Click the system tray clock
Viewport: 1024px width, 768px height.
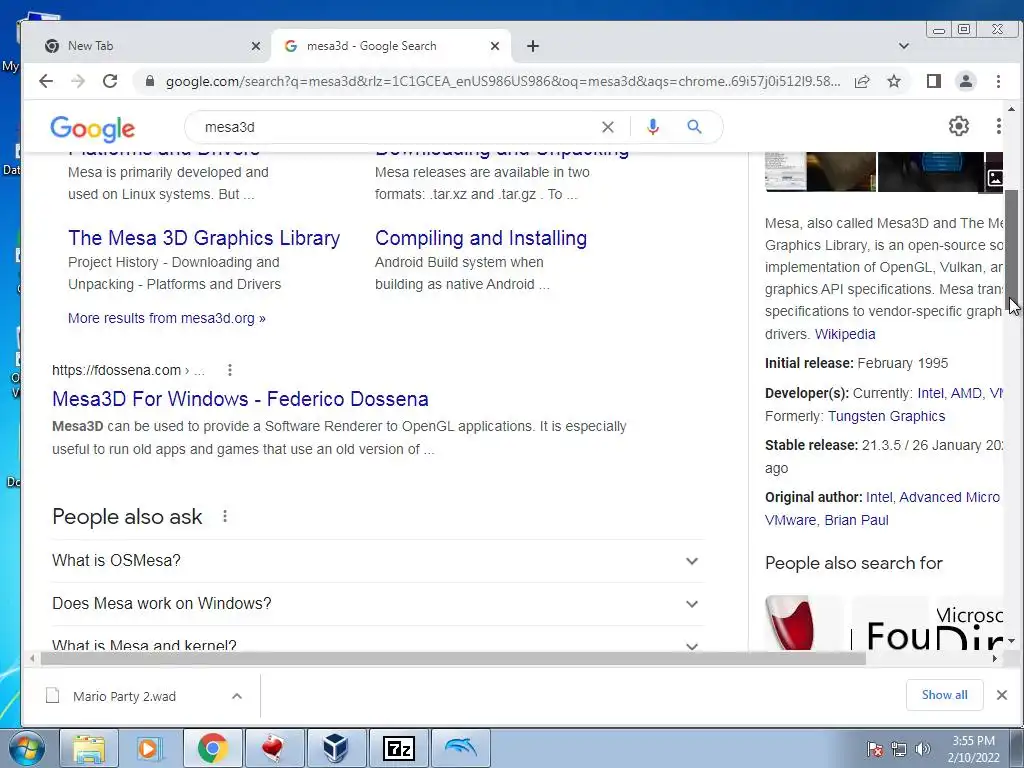pyautogui.click(x=973, y=749)
